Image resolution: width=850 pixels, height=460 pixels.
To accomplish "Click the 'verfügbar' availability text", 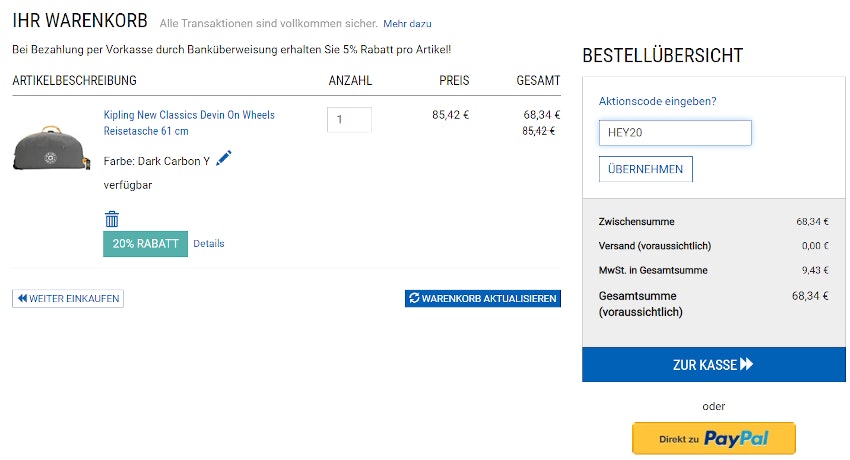I will pyautogui.click(x=128, y=185).
